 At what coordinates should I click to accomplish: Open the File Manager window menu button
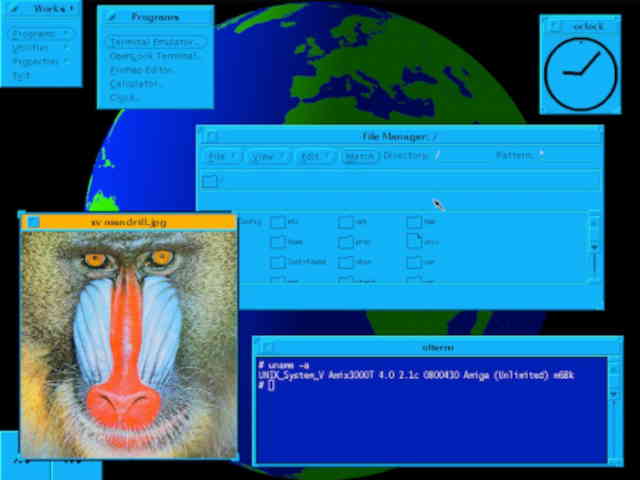pyautogui.click(x=212, y=137)
